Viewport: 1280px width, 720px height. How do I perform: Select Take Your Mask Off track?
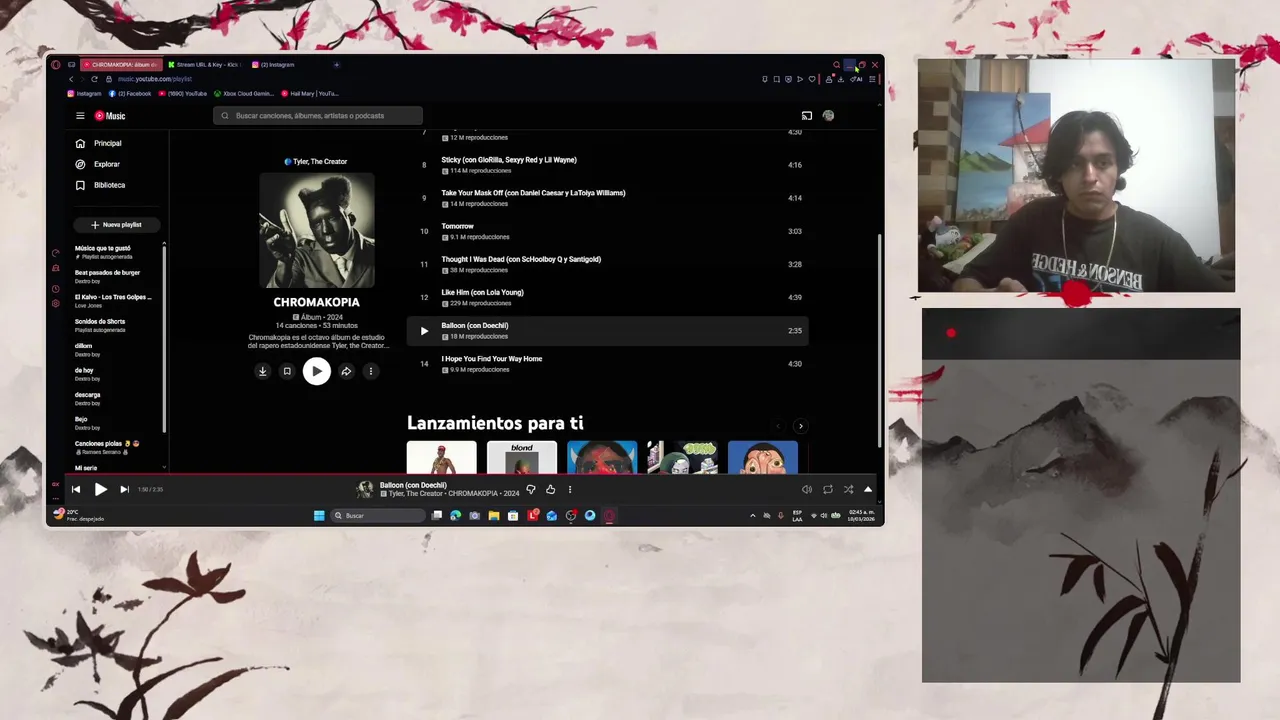(x=607, y=198)
